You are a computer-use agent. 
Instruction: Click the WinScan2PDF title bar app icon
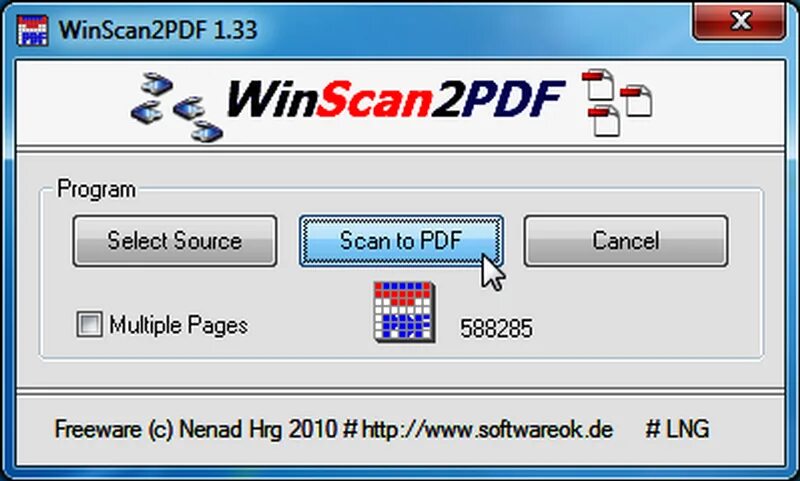tap(33, 30)
